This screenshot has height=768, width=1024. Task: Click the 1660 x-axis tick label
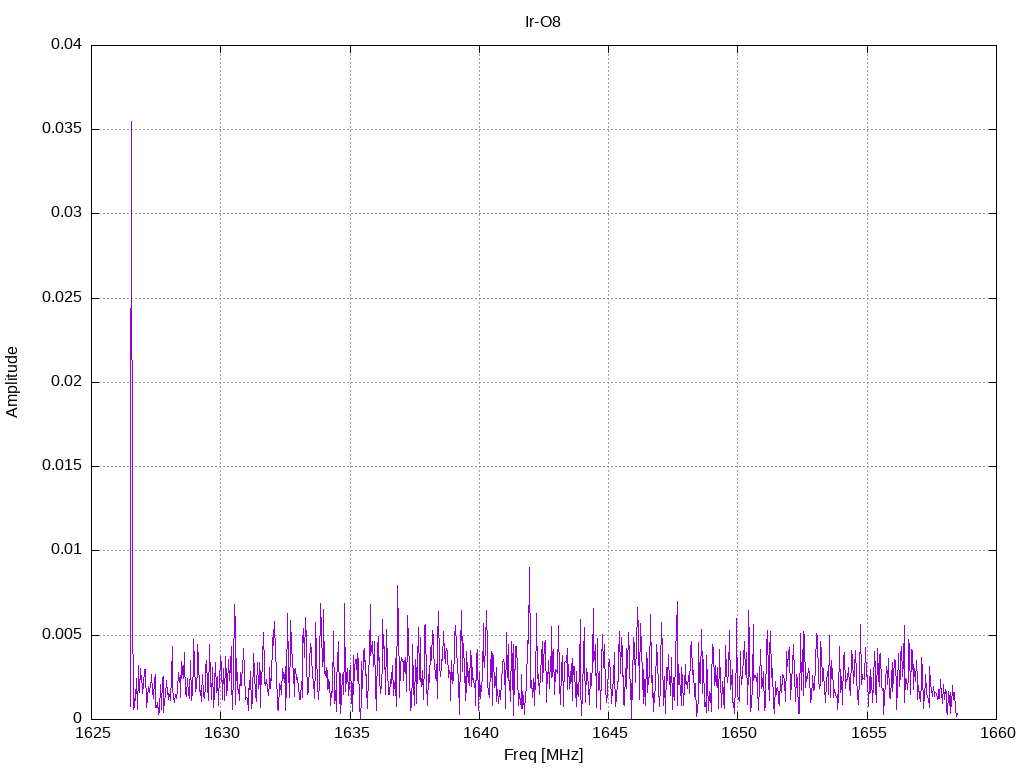[x=996, y=733]
